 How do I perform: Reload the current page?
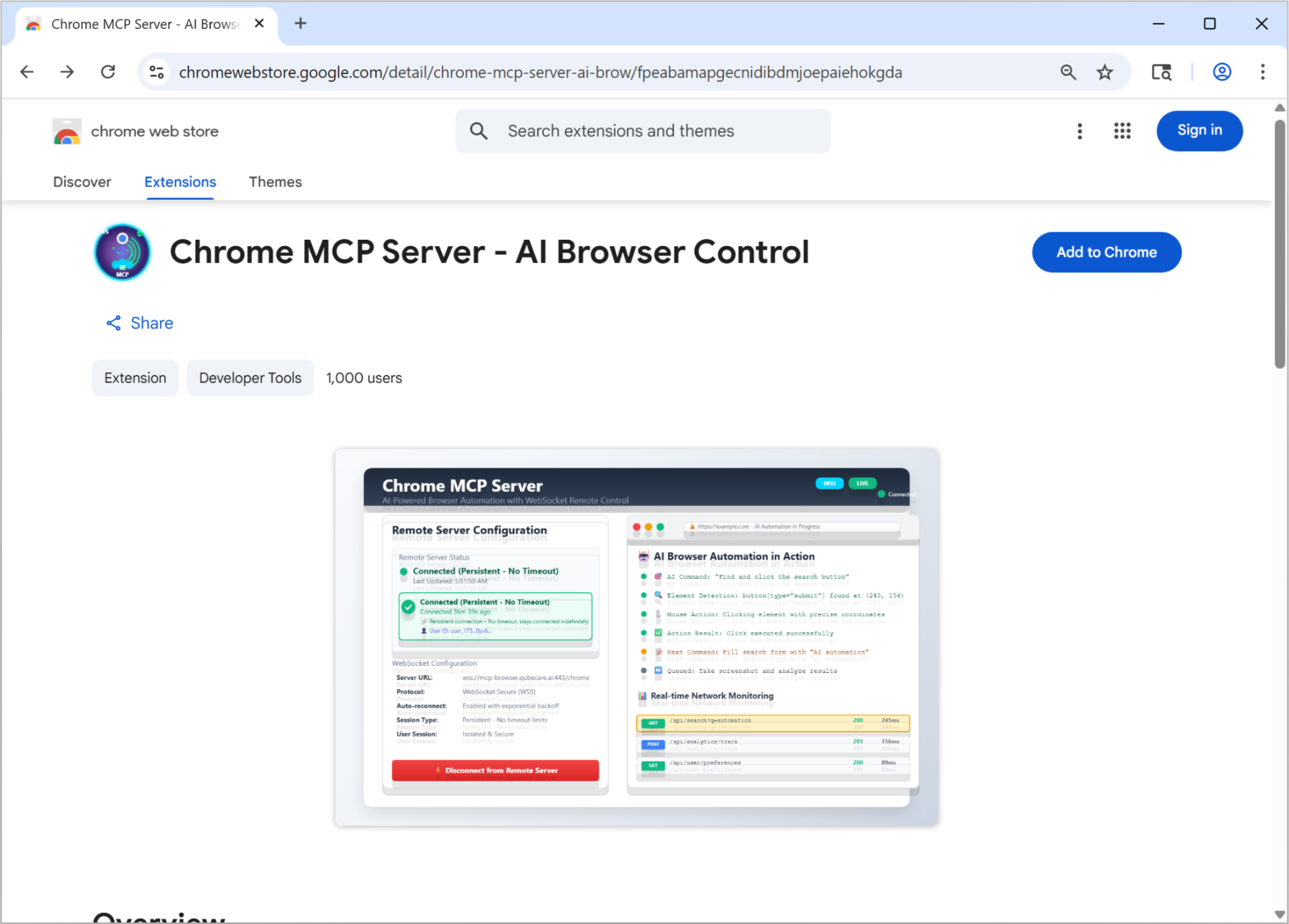point(108,72)
